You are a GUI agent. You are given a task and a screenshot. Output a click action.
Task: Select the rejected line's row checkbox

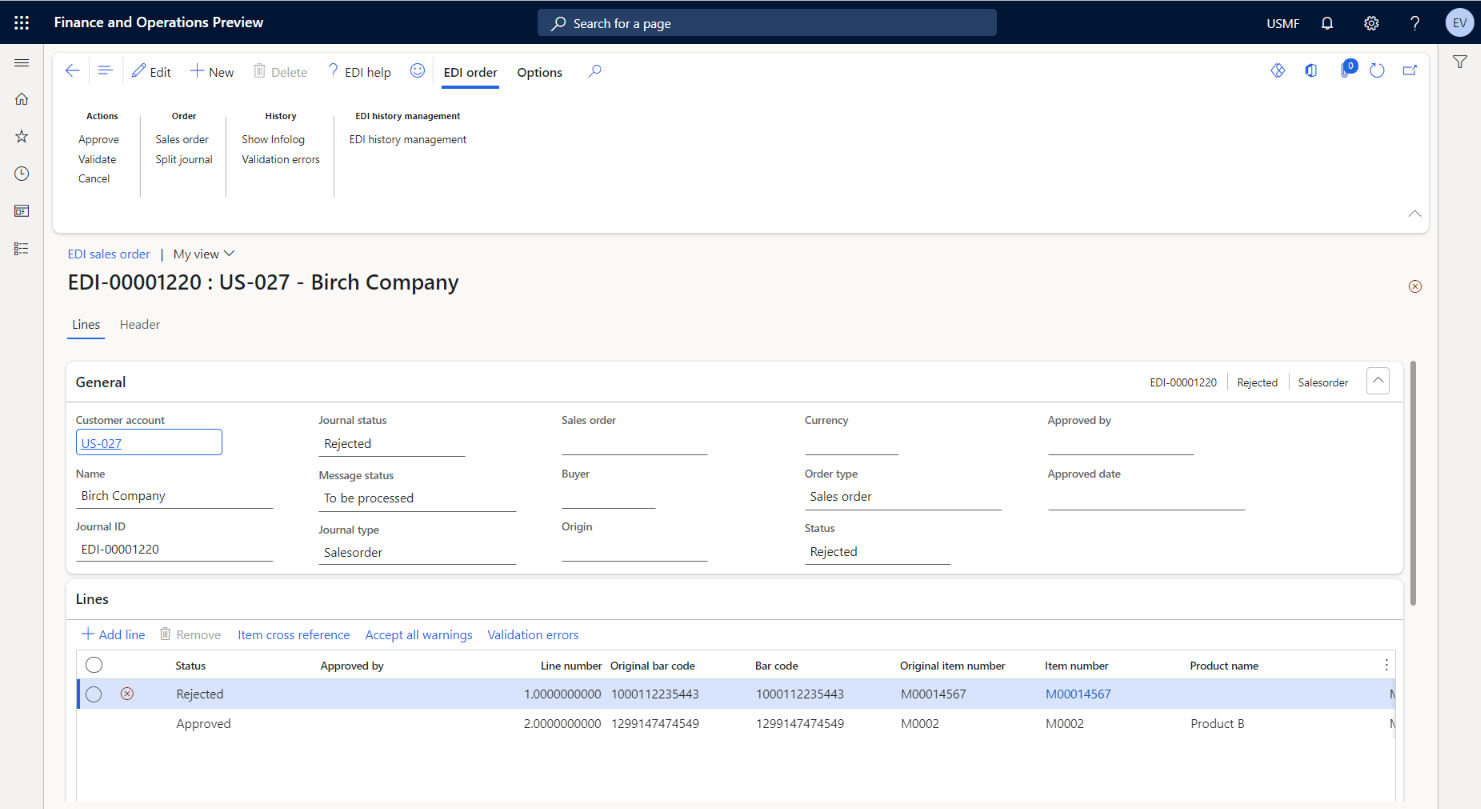93,693
